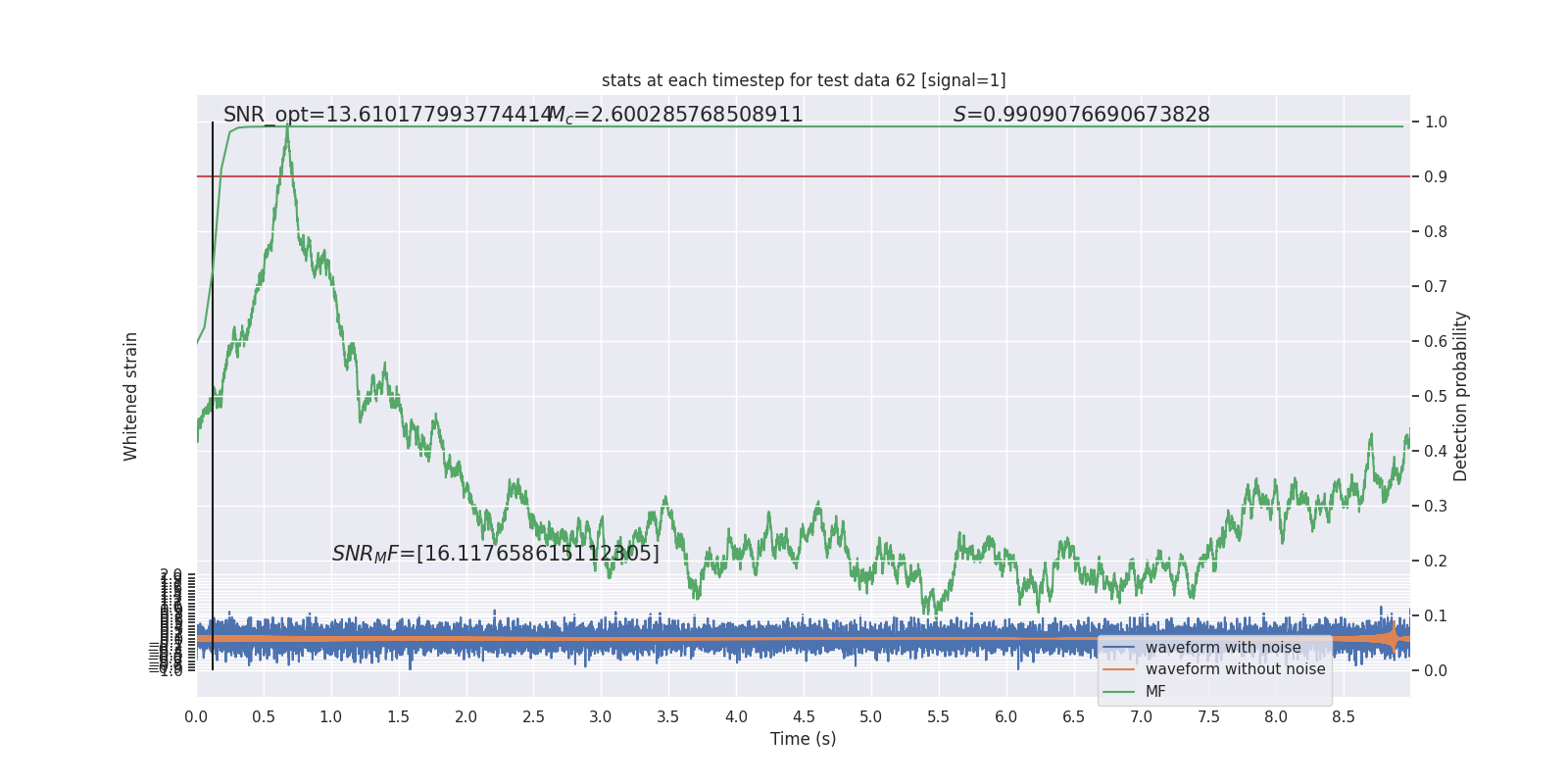Click right-axis tick label 0.2
The width and height of the screenshot is (1568, 784).
pos(1436,562)
